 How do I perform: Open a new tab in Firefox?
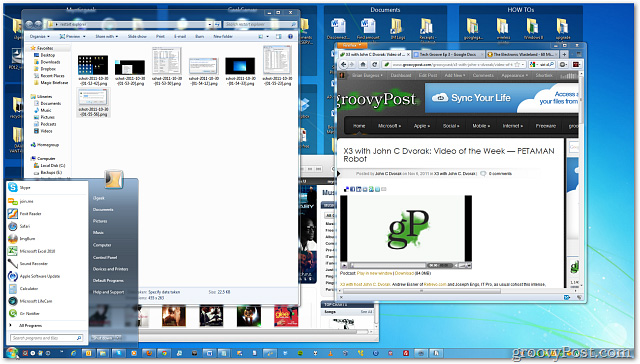tap(564, 54)
